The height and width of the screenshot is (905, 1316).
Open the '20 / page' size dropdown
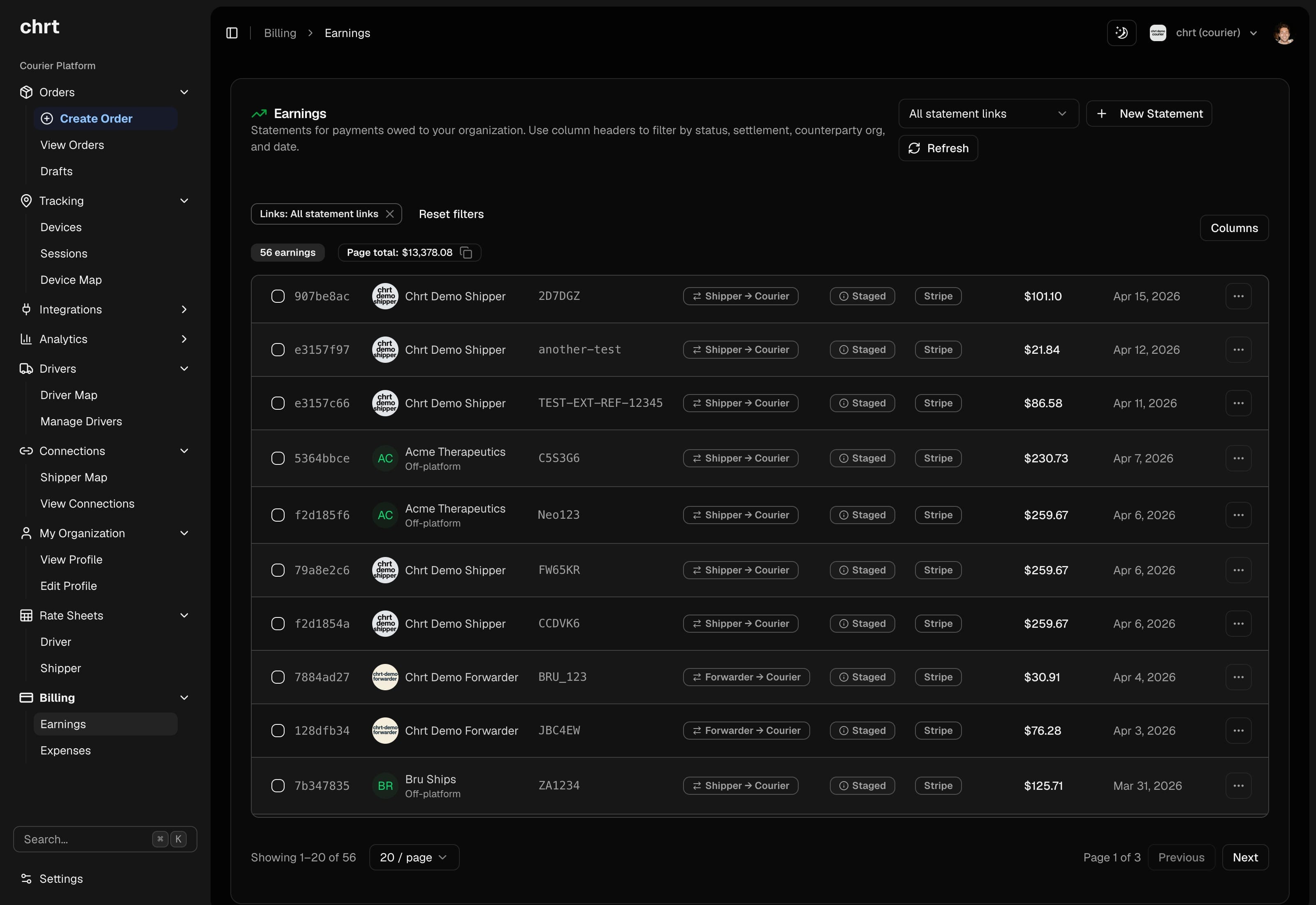pos(414,857)
